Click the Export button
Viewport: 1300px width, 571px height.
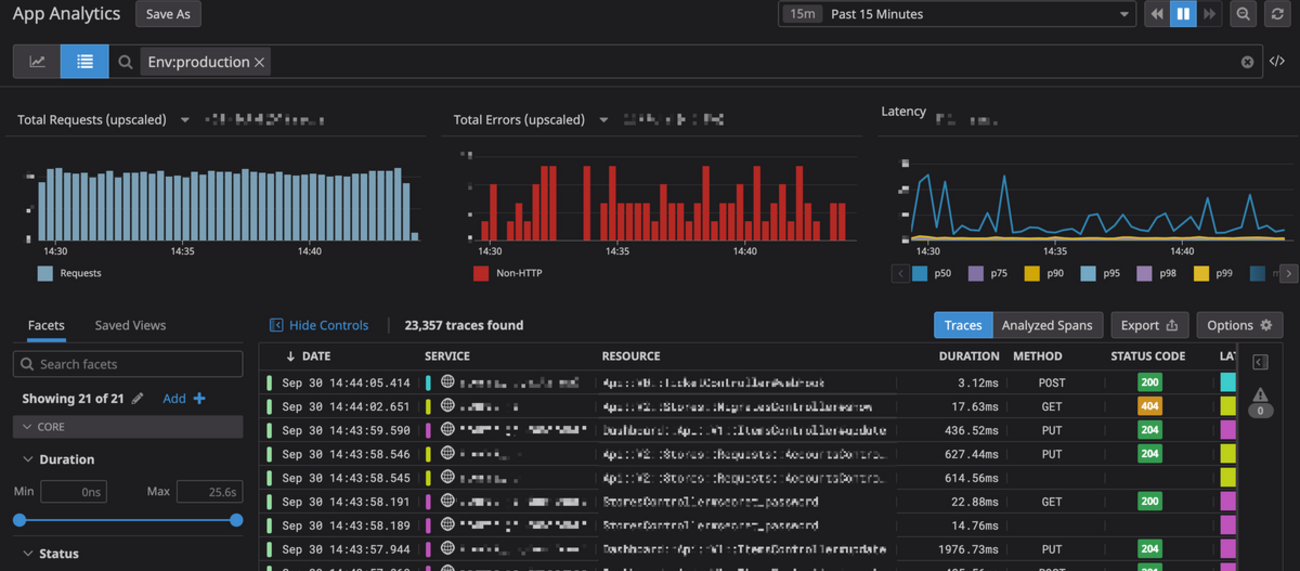point(1149,325)
